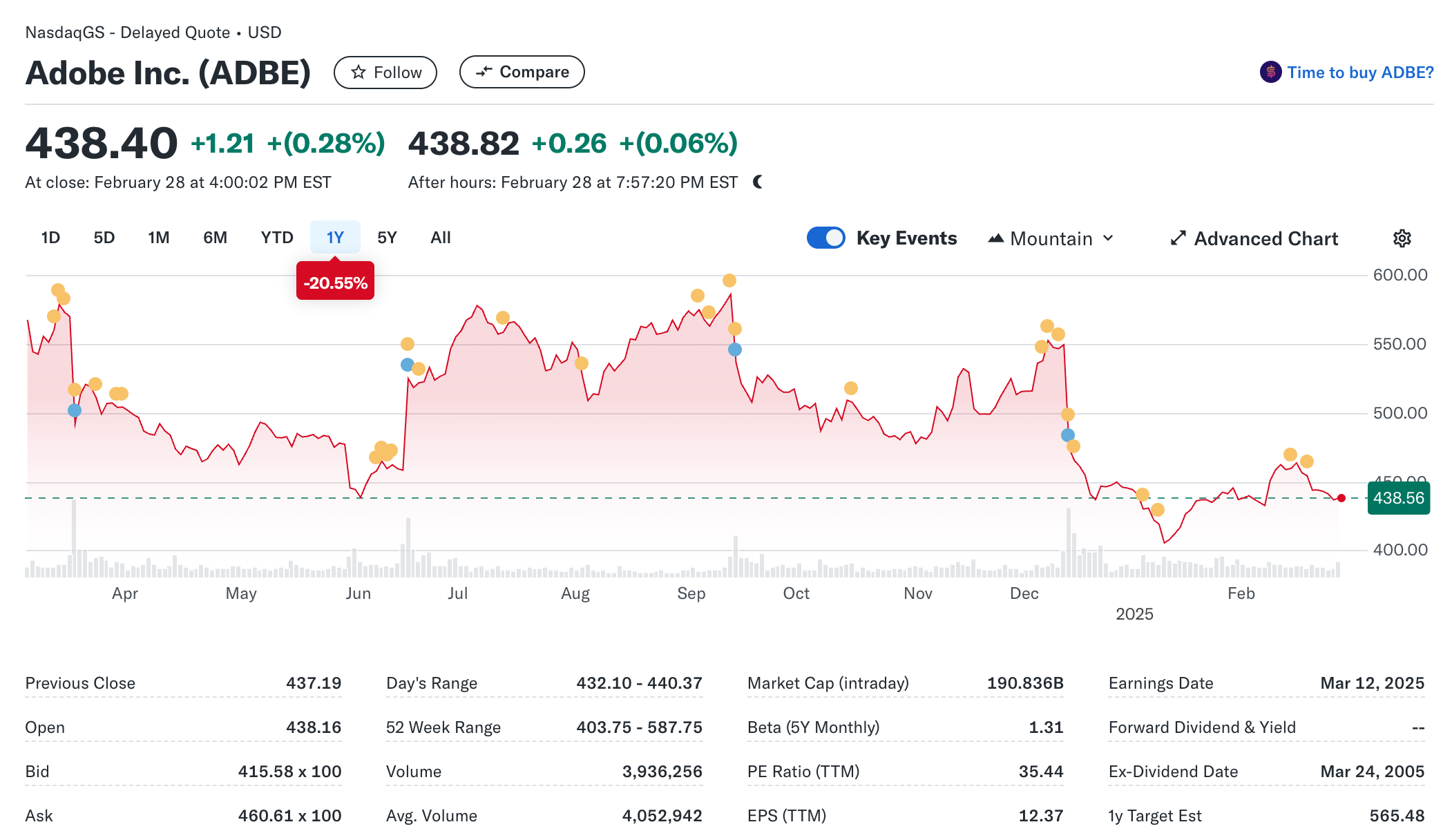Click the red current-price dot on chart
The width and height of the screenshot is (1452, 840).
[x=1341, y=498]
